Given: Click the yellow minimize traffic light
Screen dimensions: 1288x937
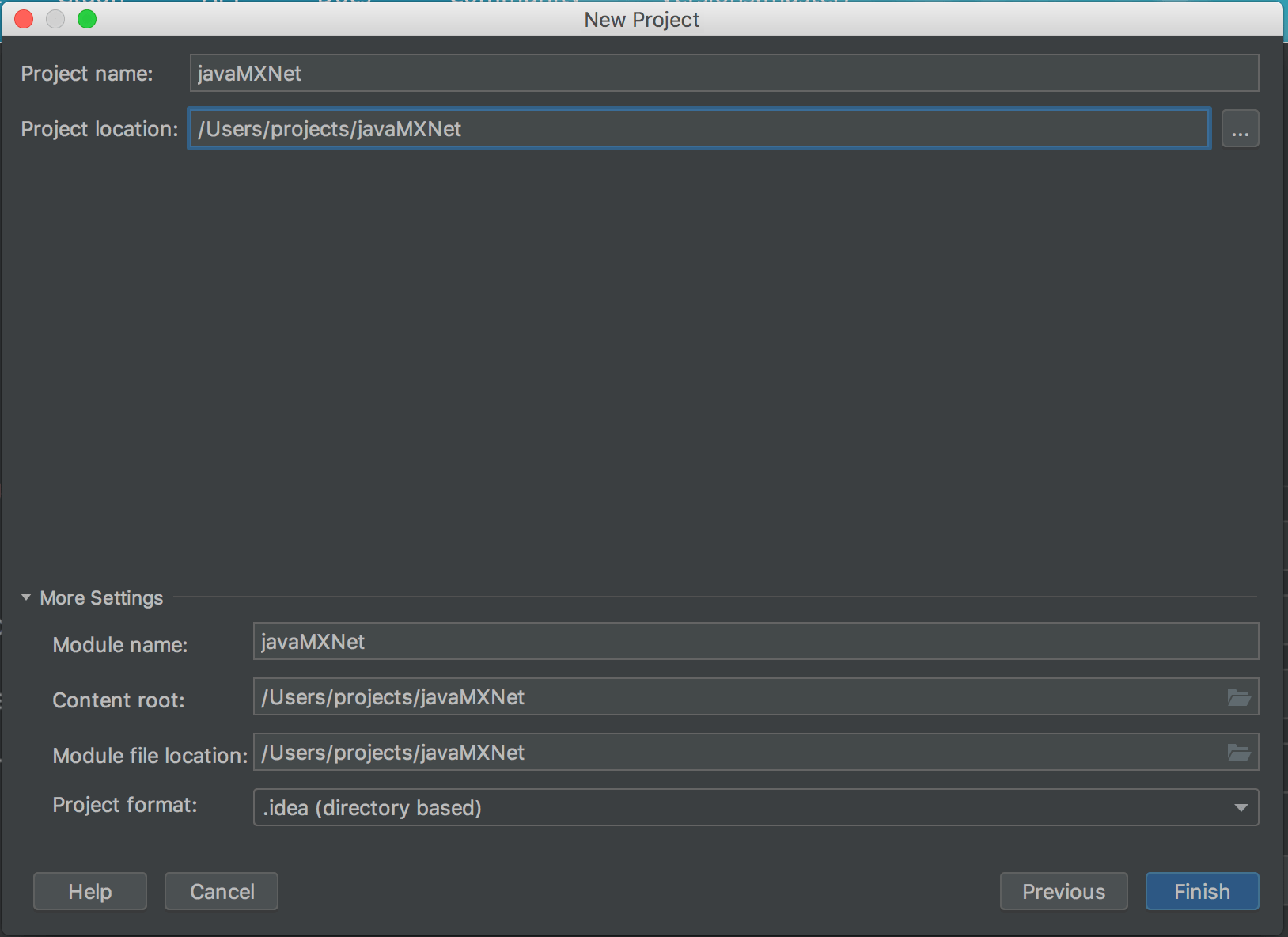Looking at the screenshot, I should tap(55, 19).
